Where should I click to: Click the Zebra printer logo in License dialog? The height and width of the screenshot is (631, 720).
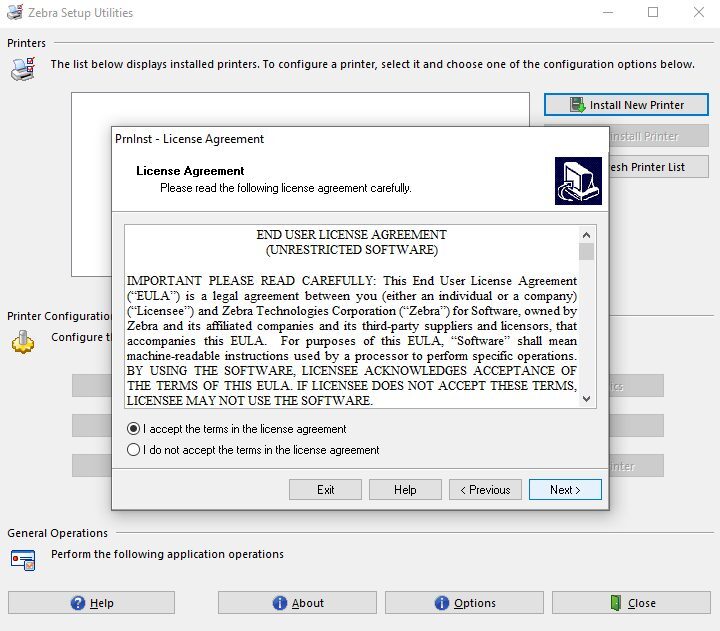tap(578, 181)
